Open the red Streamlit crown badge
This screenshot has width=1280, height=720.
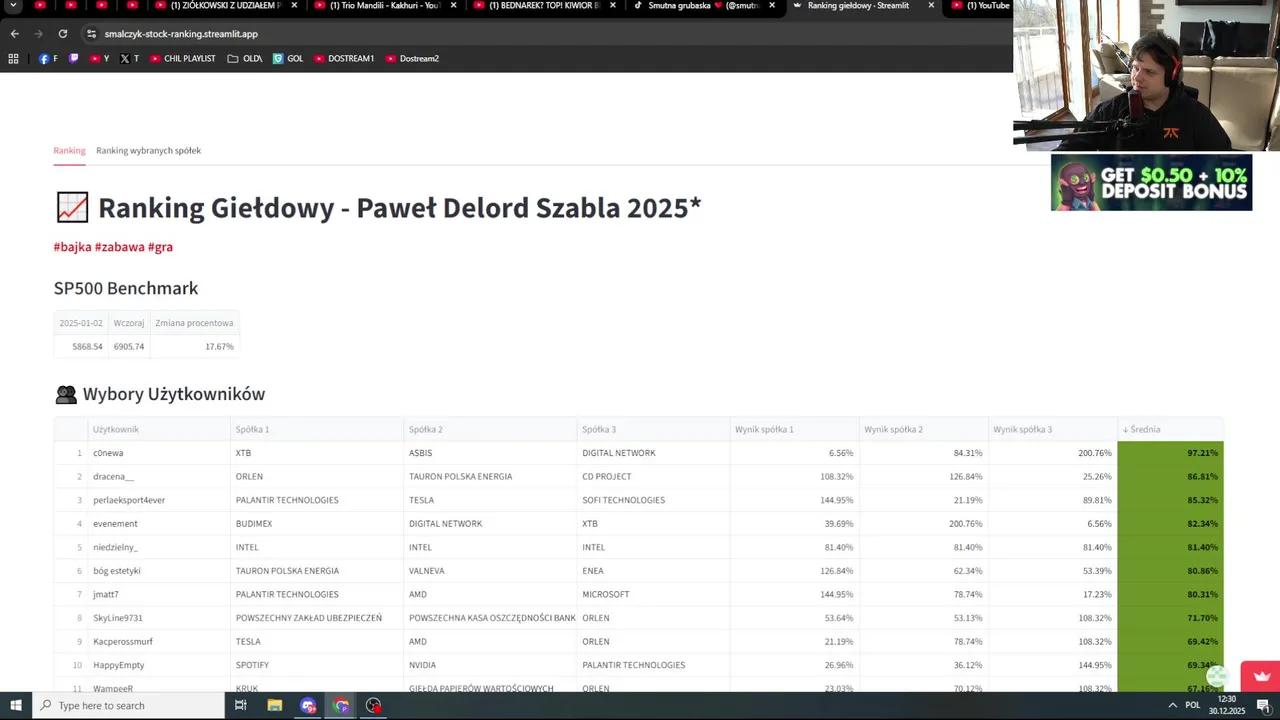pyautogui.click(x=1260, y=676)
